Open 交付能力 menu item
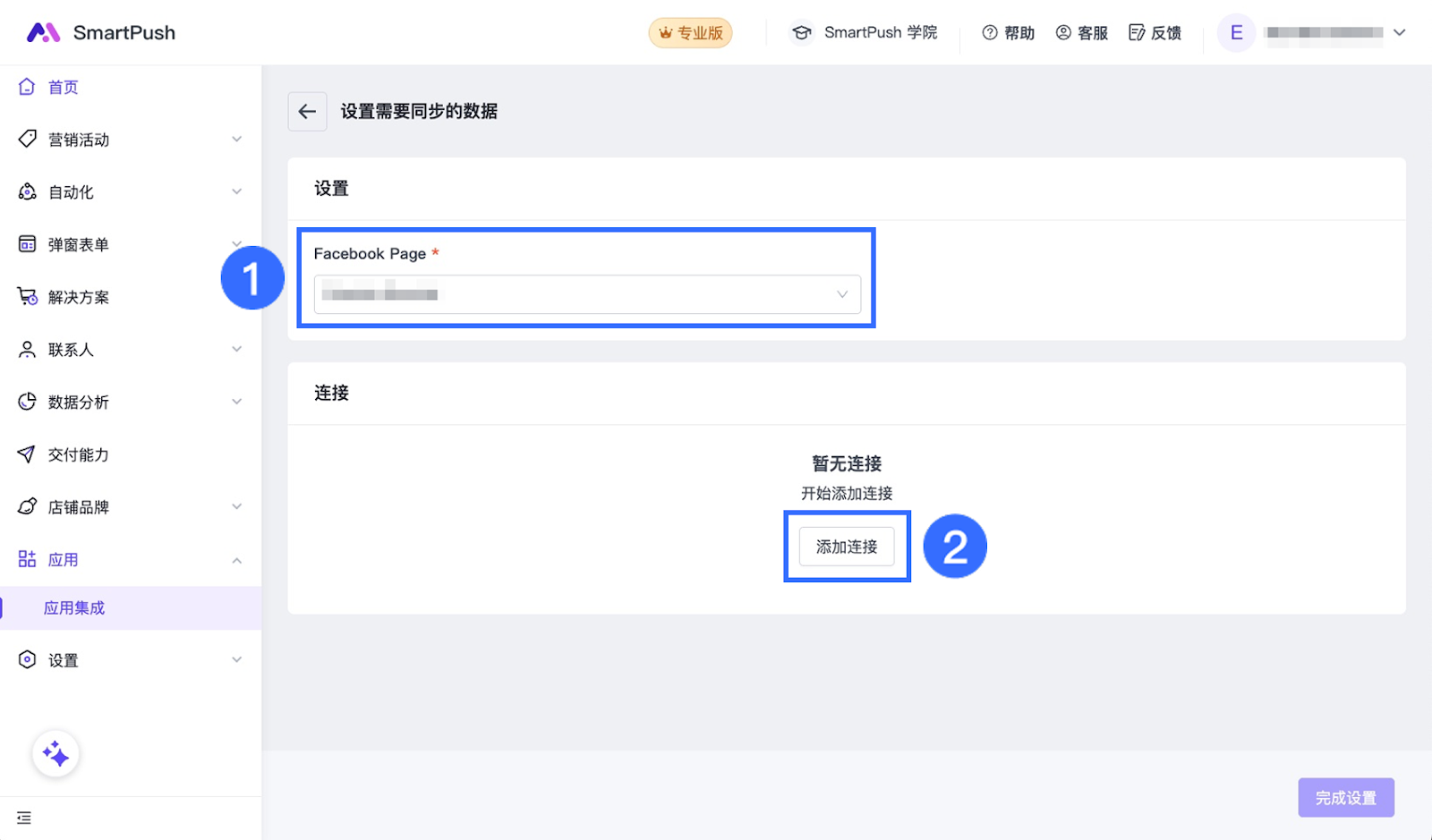 point(79,454)
